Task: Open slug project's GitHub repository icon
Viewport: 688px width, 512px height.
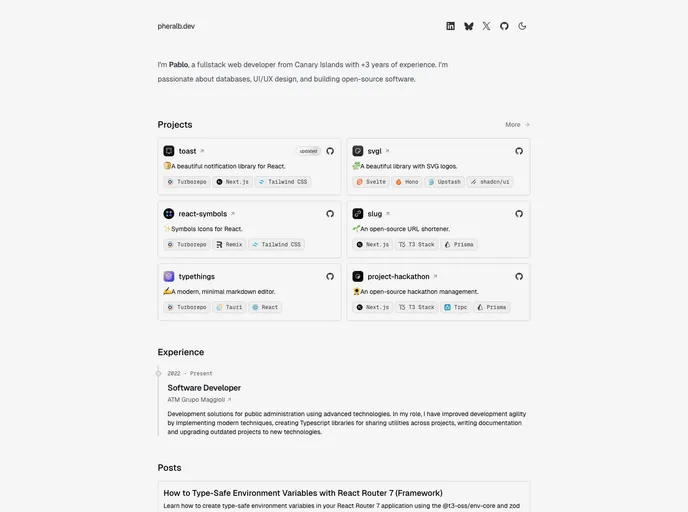Action: tap(519, 214)
